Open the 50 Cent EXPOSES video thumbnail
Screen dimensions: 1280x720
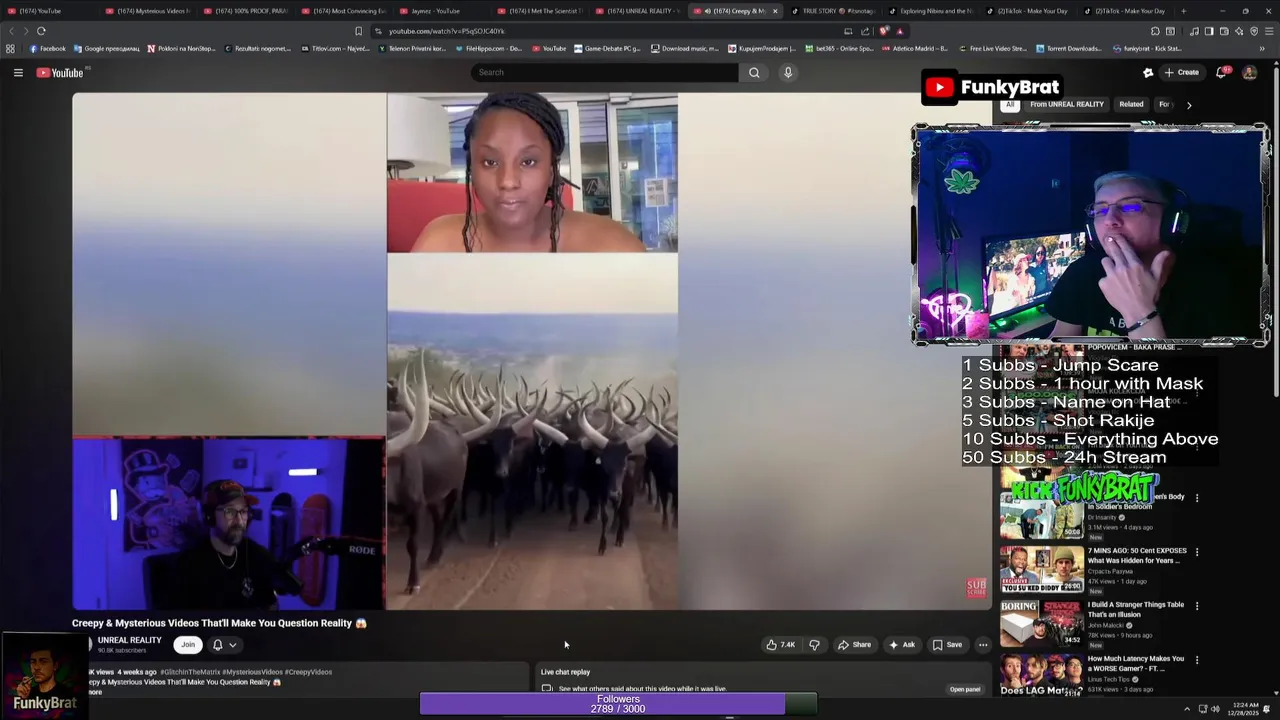(x=1041, y=569)
